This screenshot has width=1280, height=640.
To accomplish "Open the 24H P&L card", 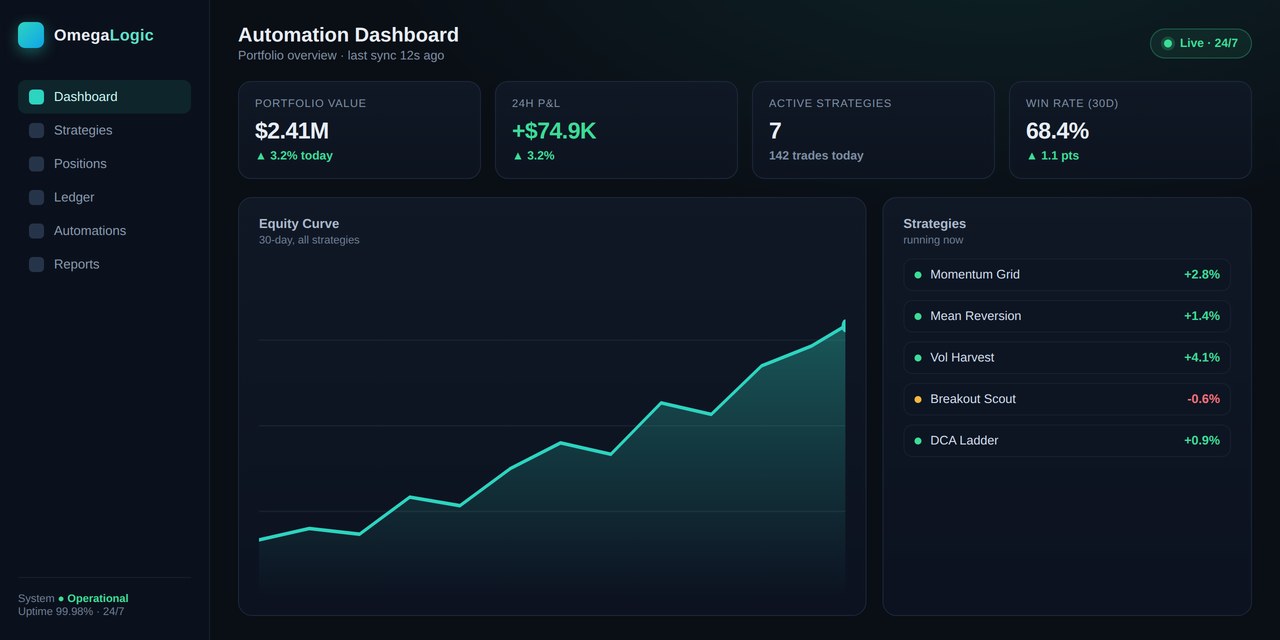I will [x=616, y=130].
